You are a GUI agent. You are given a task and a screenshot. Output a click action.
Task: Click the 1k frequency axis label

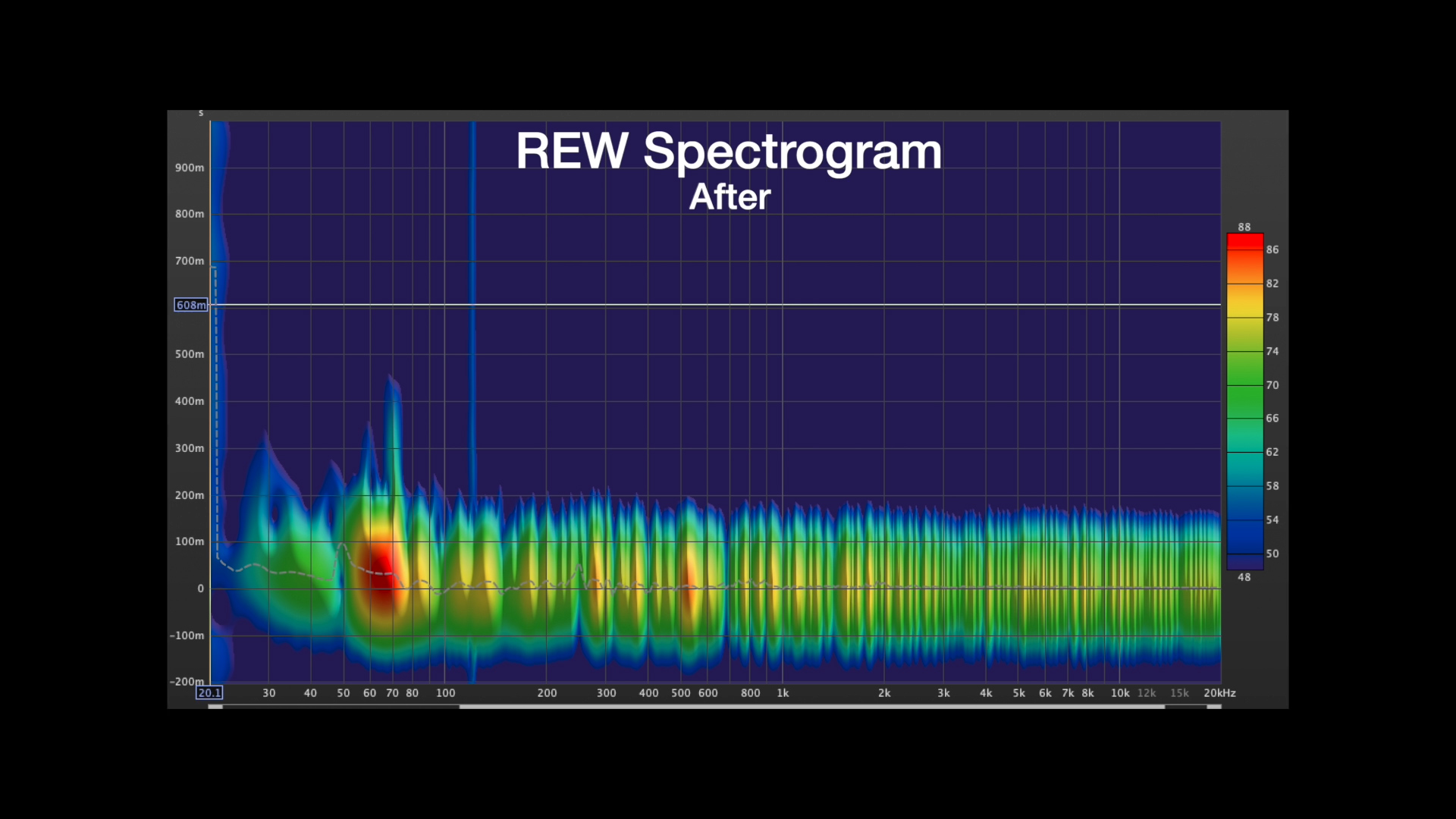[x=783, y=693]
